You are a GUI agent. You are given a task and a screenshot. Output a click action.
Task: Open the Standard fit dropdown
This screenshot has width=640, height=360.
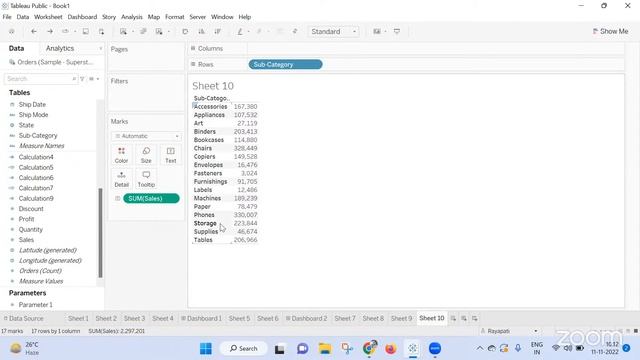(333, 31)
